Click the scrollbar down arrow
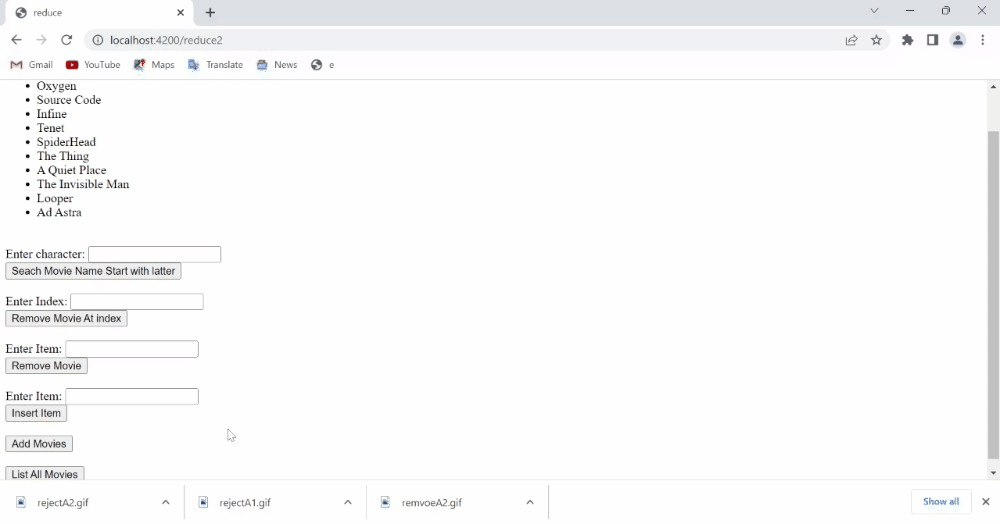This screenshot has height=524, width=1000. [993, 473]
